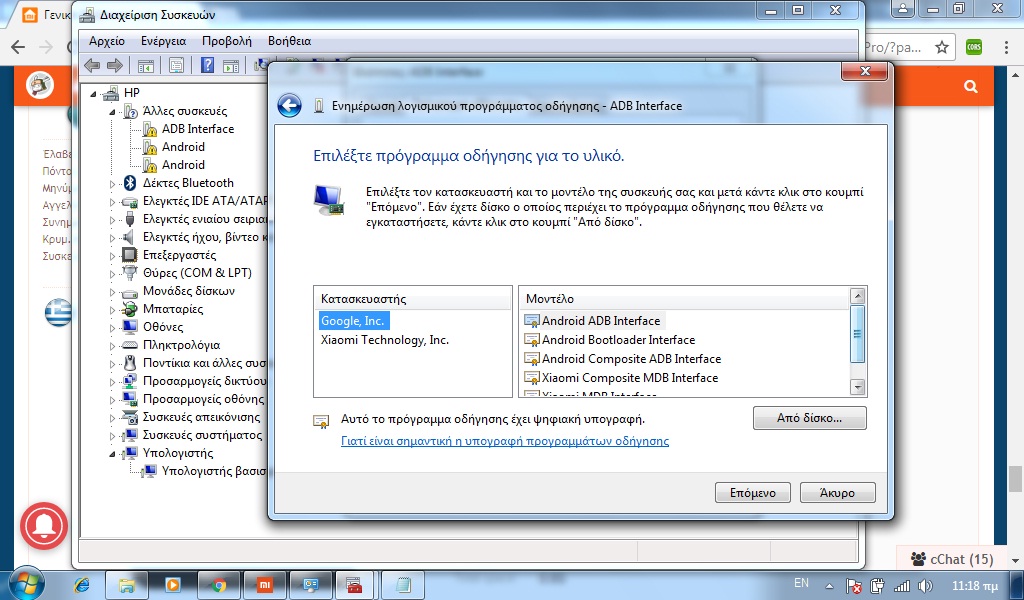Click the Action Center flag icon in tray

pos(855,585)
